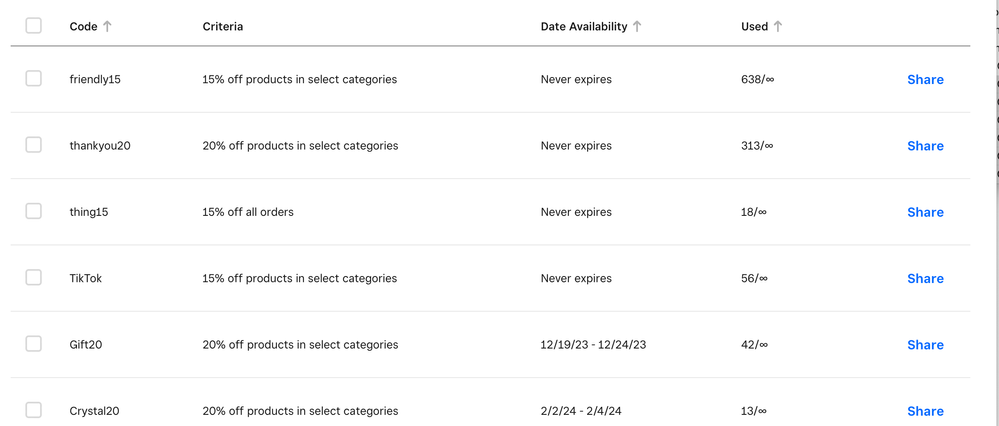Screen dimensions: 999x426
Task: Sort by Code column arrow
Action: coord(108,27)
